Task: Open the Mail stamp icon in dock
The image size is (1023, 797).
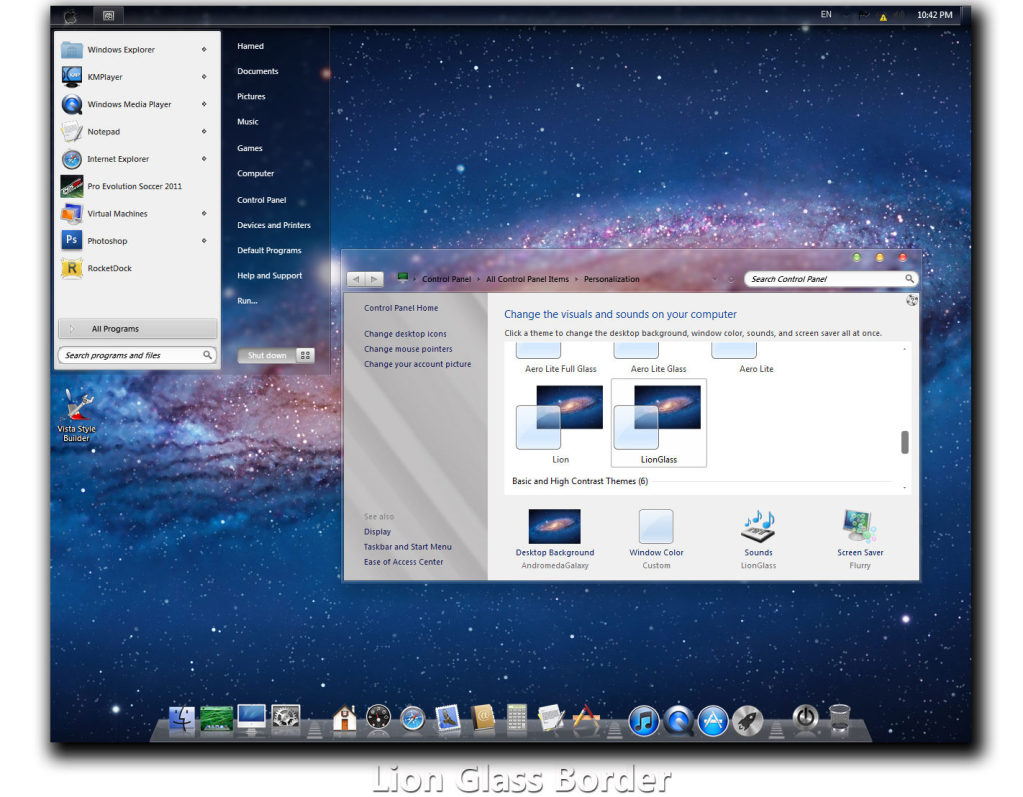Action: (448, 719)
